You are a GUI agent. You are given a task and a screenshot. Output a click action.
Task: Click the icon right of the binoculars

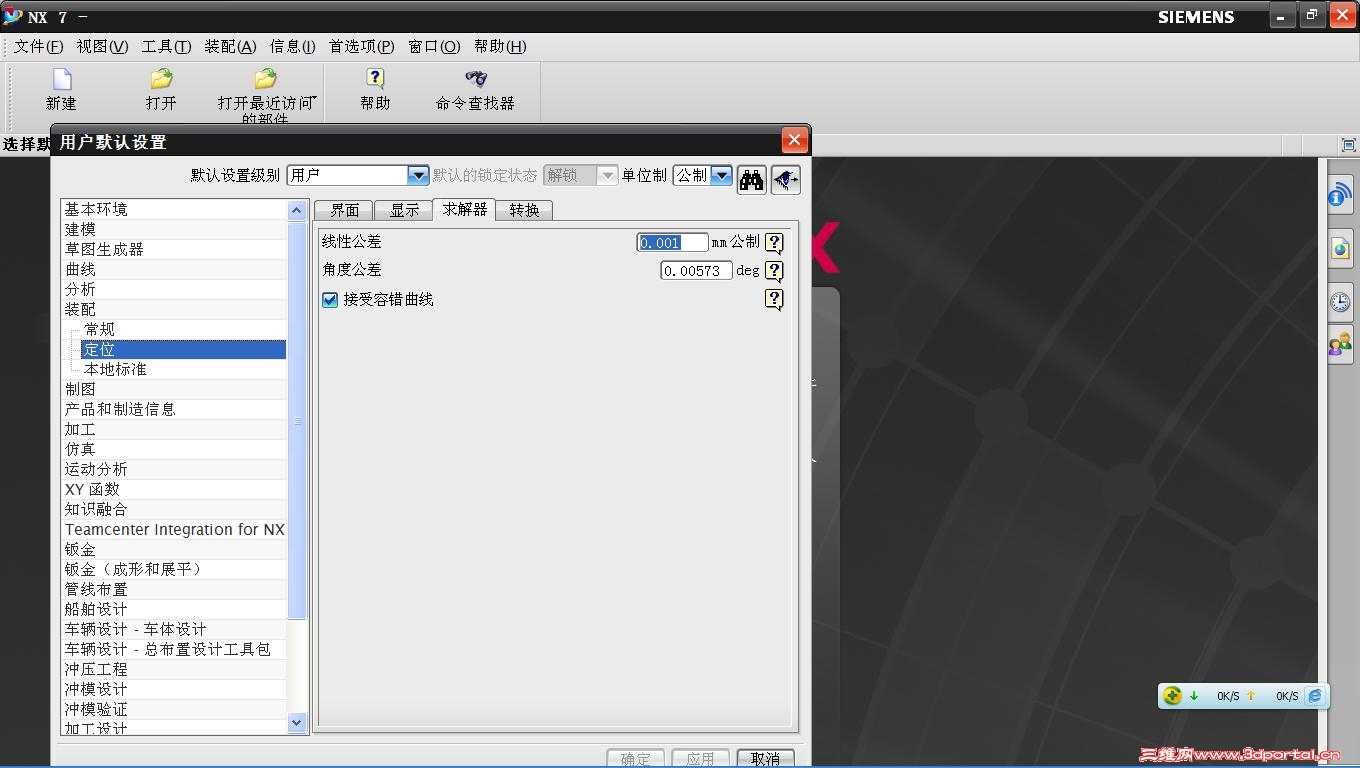(x=786, y=179)
